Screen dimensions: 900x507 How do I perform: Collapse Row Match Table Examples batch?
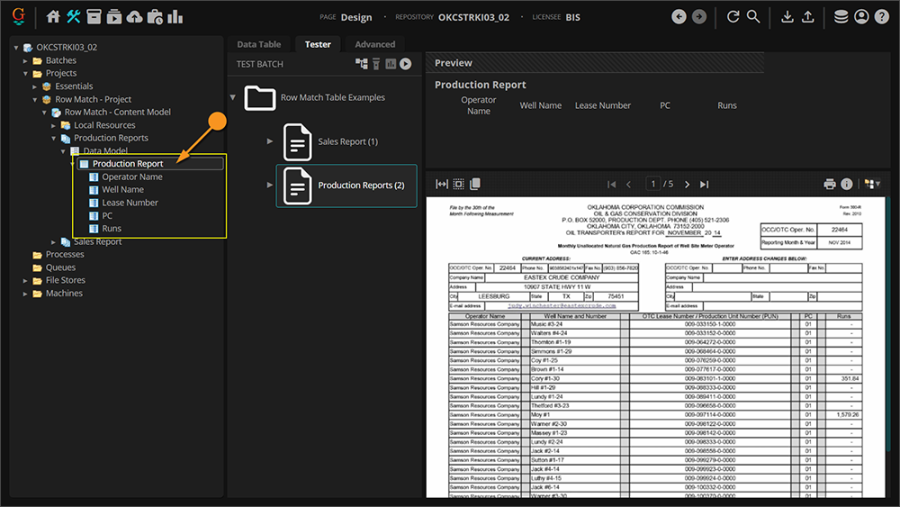click(x=234, y=98)
